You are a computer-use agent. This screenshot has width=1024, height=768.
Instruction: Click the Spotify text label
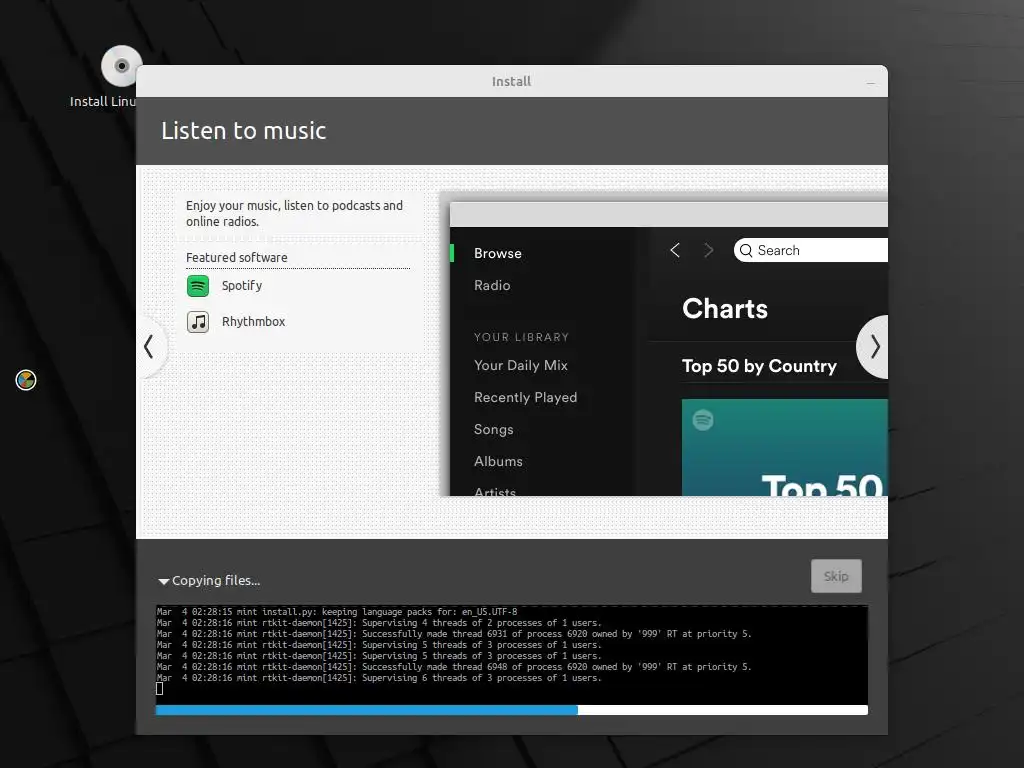pos(242,286)
